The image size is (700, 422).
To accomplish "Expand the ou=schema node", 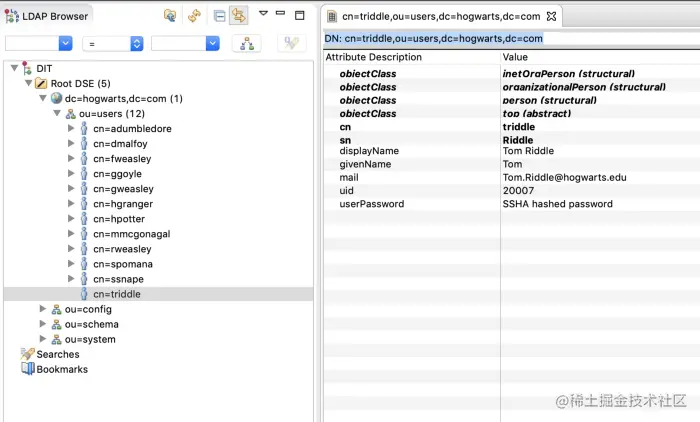I will click(43, 324).
